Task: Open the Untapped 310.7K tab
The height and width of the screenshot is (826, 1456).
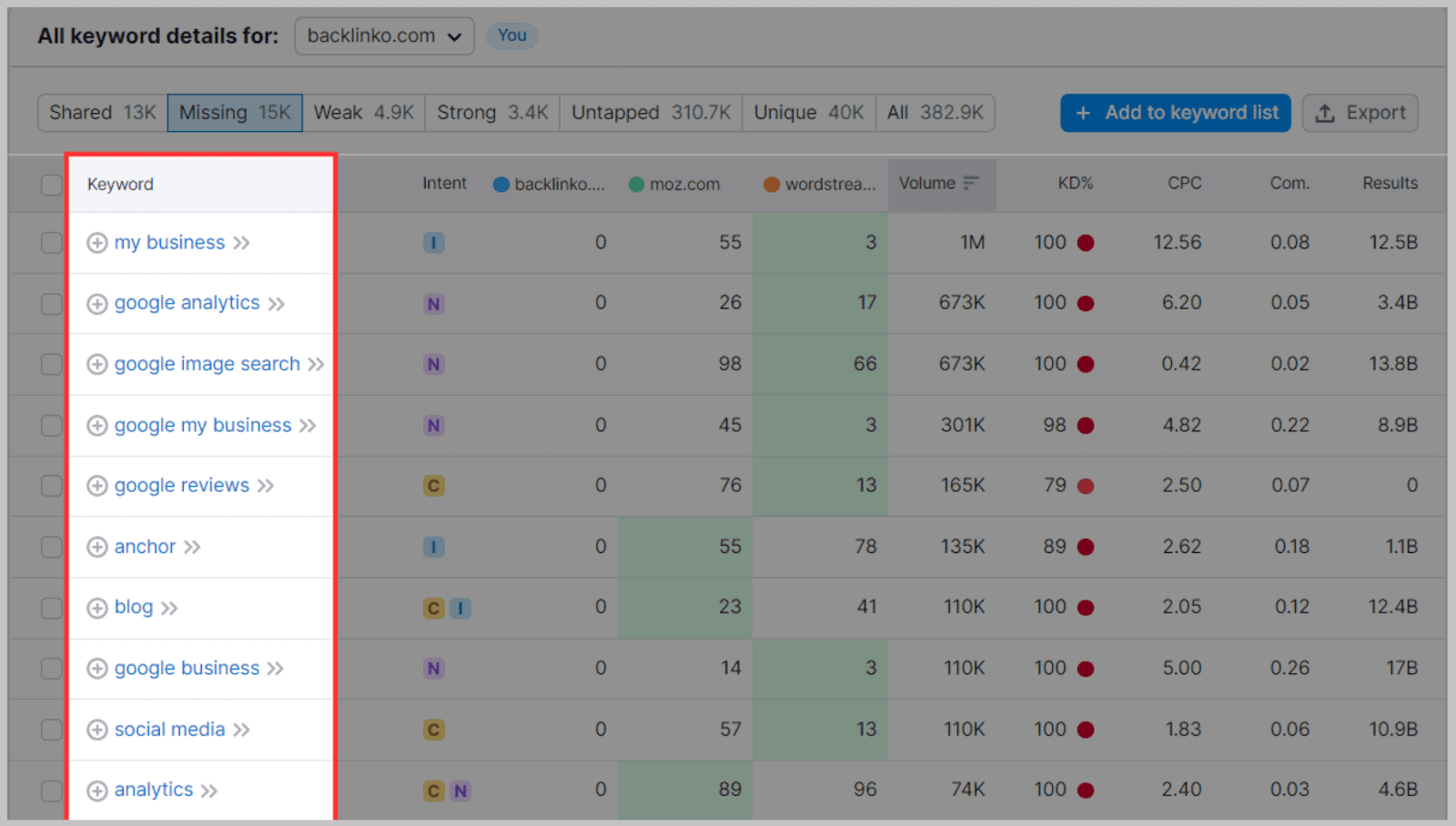Action: 651,113
